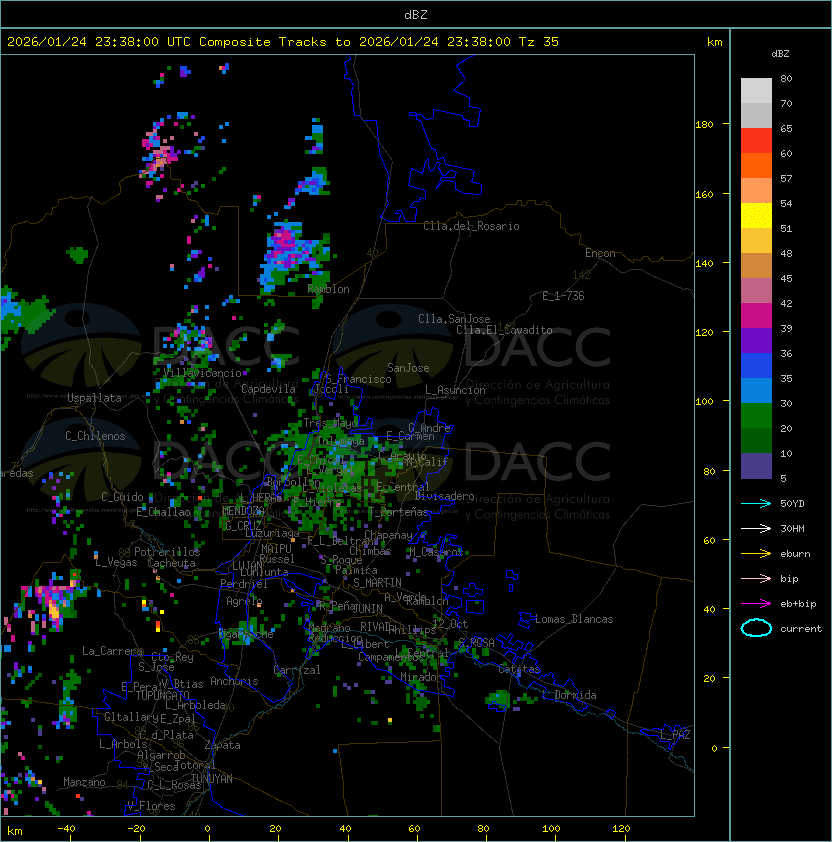Select the red swatch between 65 and 60 dBZ

point(756,141)
